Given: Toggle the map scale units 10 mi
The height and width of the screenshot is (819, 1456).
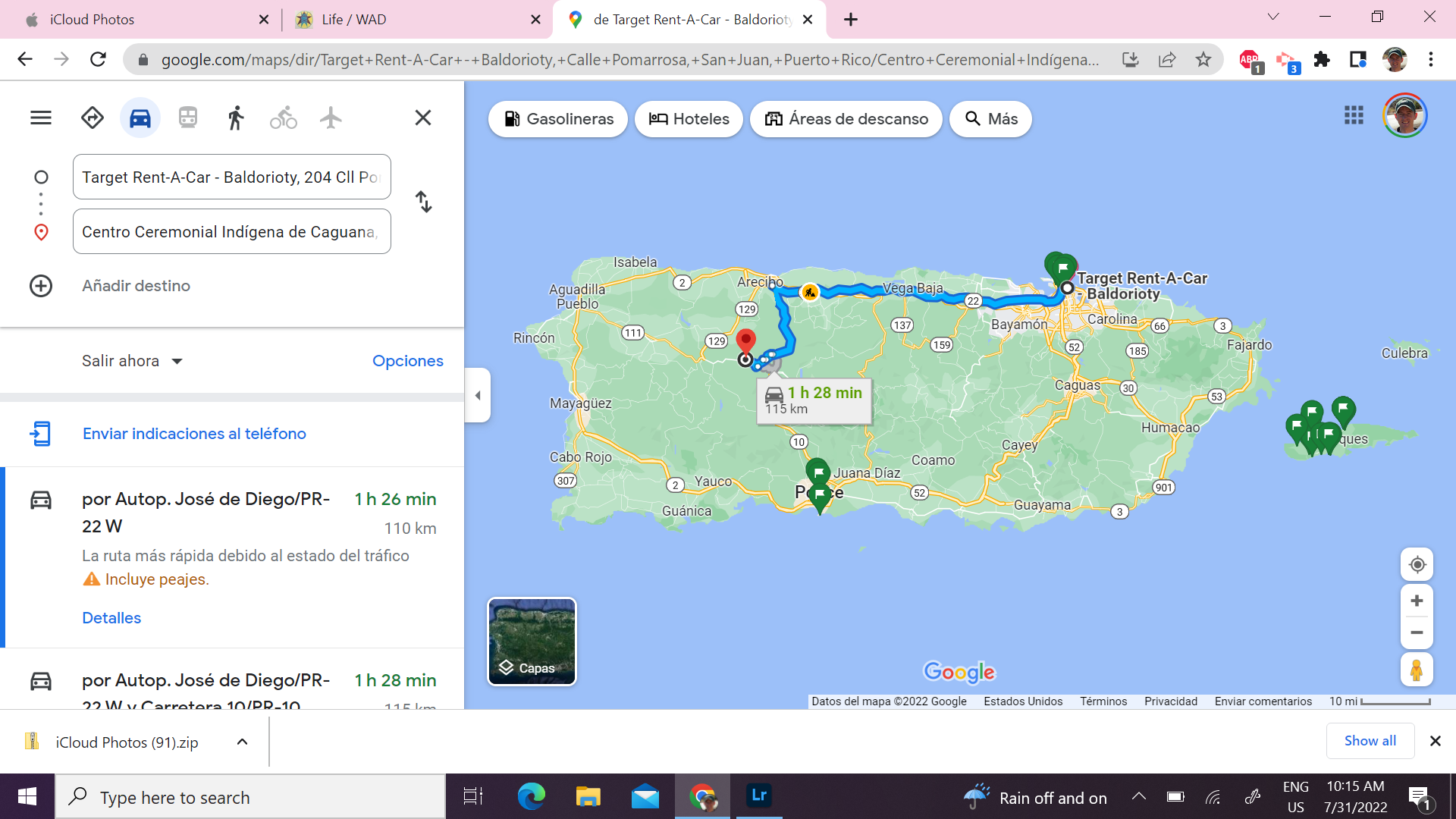Looking at the screenshot, I should coord(1379,701).
